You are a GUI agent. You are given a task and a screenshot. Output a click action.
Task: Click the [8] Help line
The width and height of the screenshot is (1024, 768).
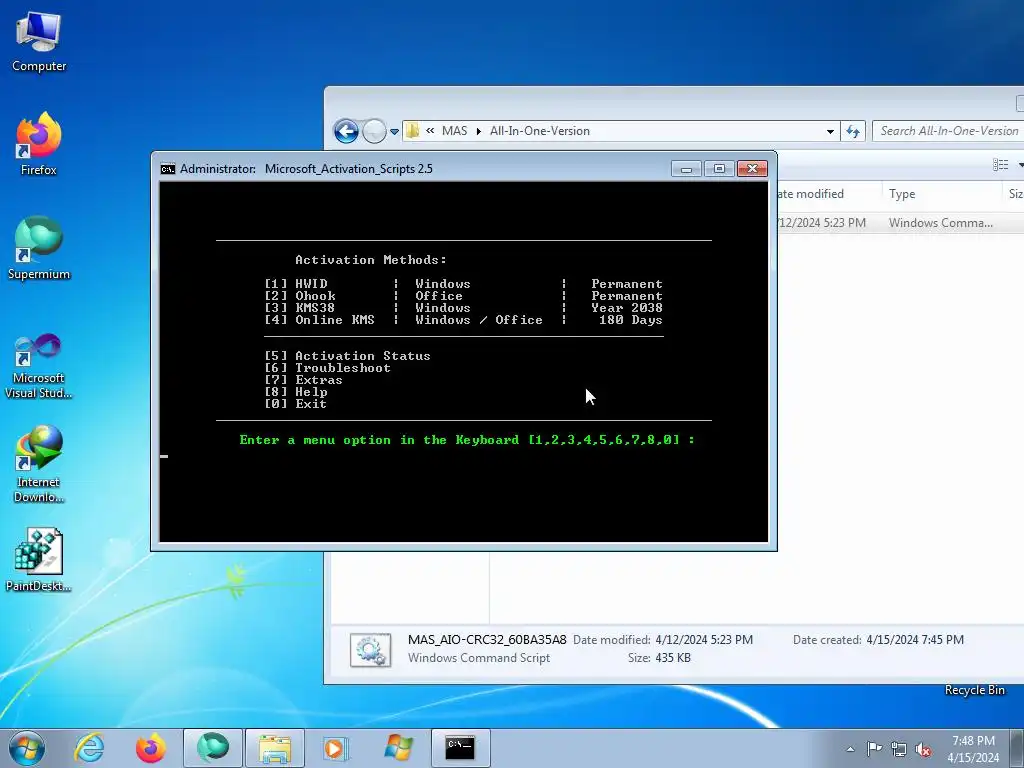coord(296,392)
